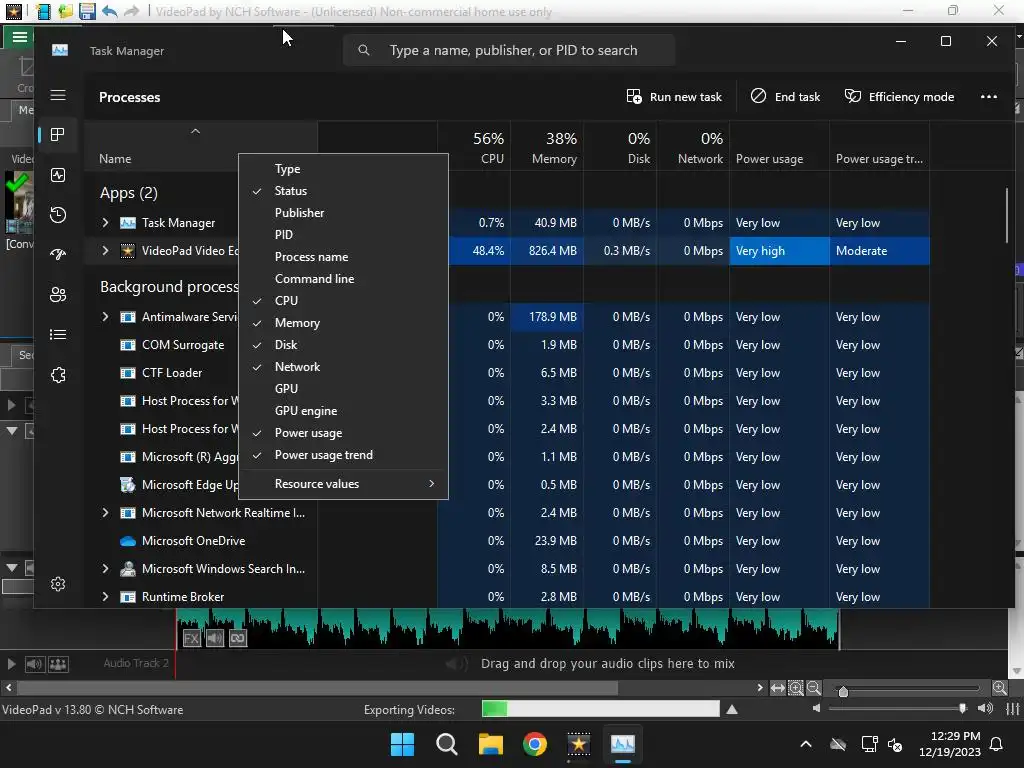The image size is (1024, 768).
Task: Open Startup apps icon in sidebar
Action: [x=58, y=255]
